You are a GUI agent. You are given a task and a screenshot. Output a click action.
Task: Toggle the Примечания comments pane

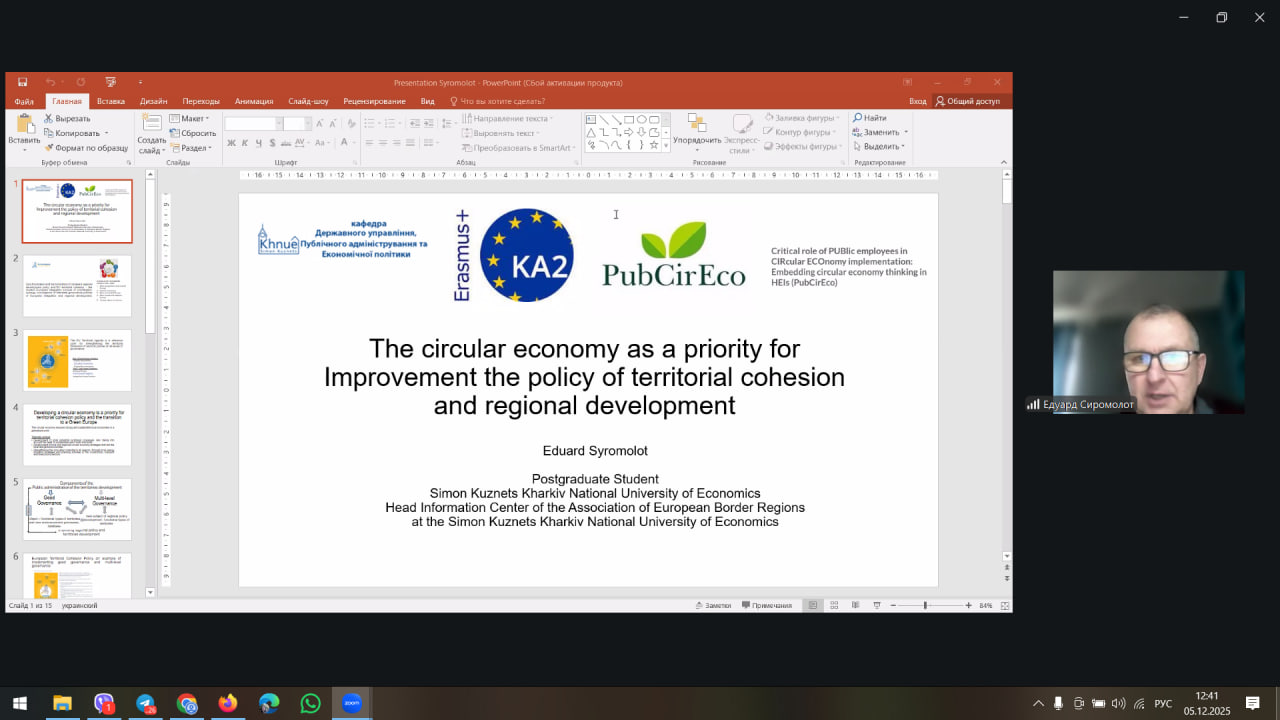click(x=766, y=605)
